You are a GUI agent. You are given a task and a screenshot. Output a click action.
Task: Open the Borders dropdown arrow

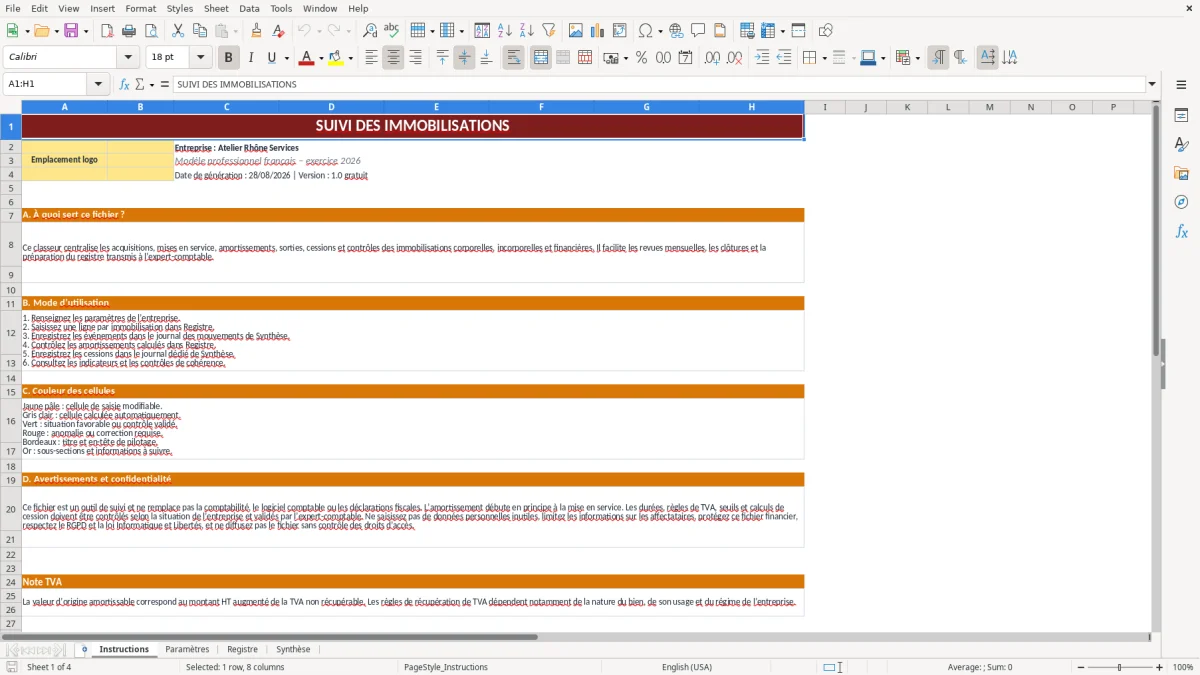(x=825, y=58)
